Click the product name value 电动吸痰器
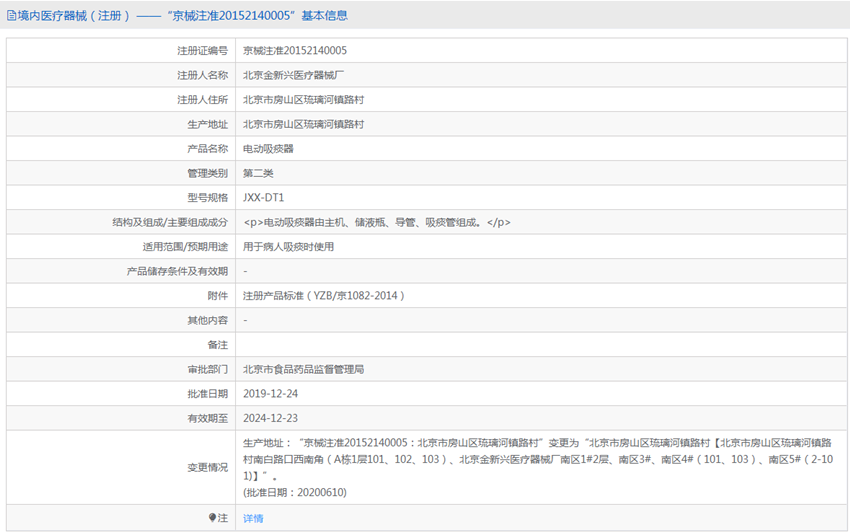 (268, 149)
